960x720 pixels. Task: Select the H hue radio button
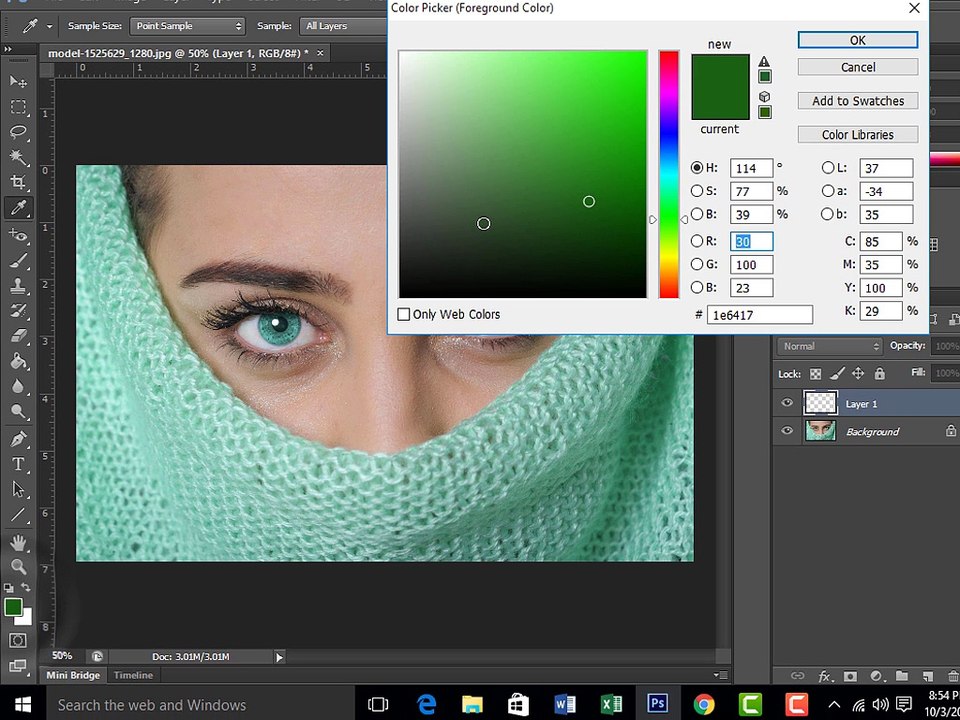[697, 168]
